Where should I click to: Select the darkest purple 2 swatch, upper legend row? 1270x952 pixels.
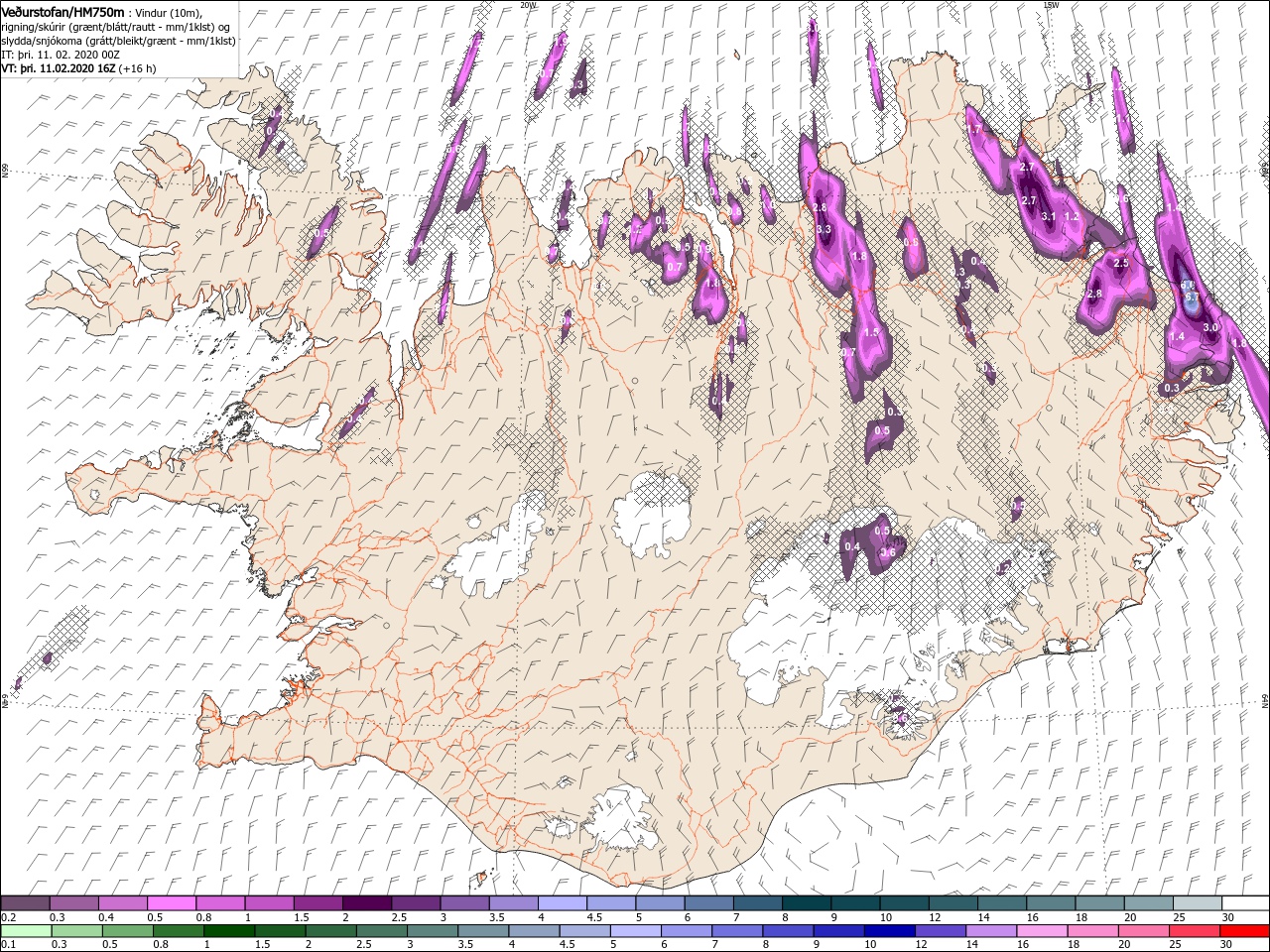click(366, 903)
